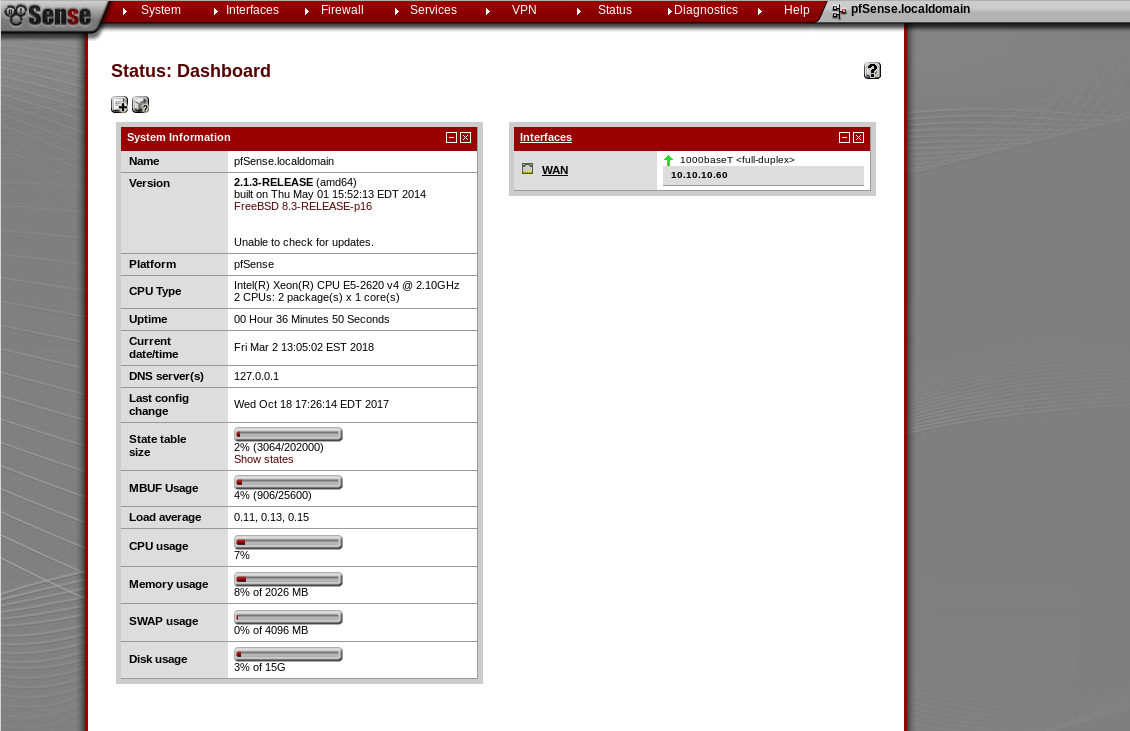Click the name value pfSense.localdomain in table
This screenshot has height=731, width=1130.
[284, 161]
